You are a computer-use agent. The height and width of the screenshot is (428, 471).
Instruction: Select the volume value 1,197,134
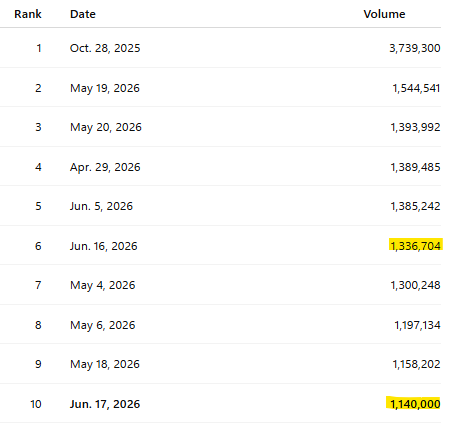(x=417, y=325)
